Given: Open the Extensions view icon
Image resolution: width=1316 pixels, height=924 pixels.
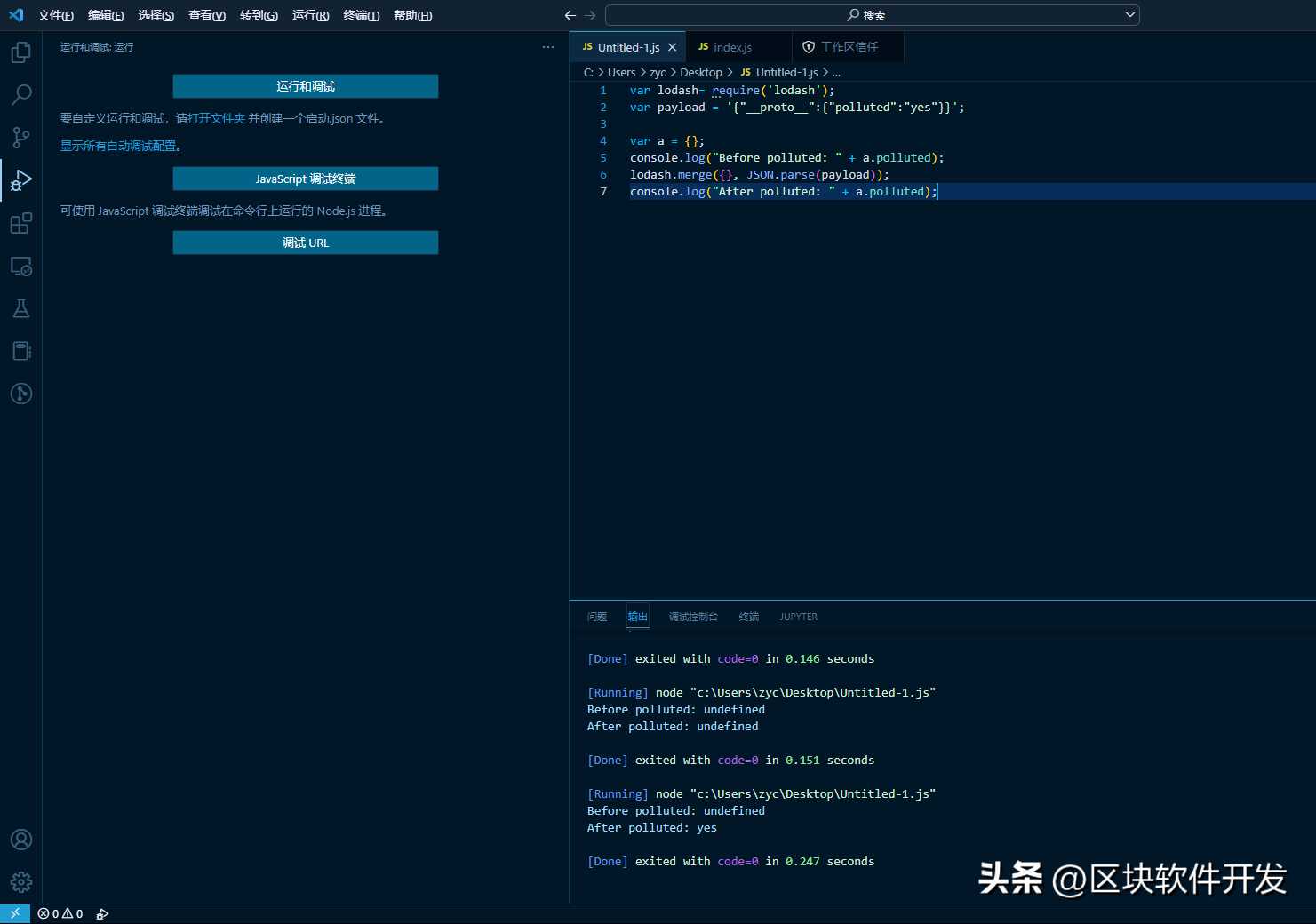Looking at the screenshot, I should [21, 223].
